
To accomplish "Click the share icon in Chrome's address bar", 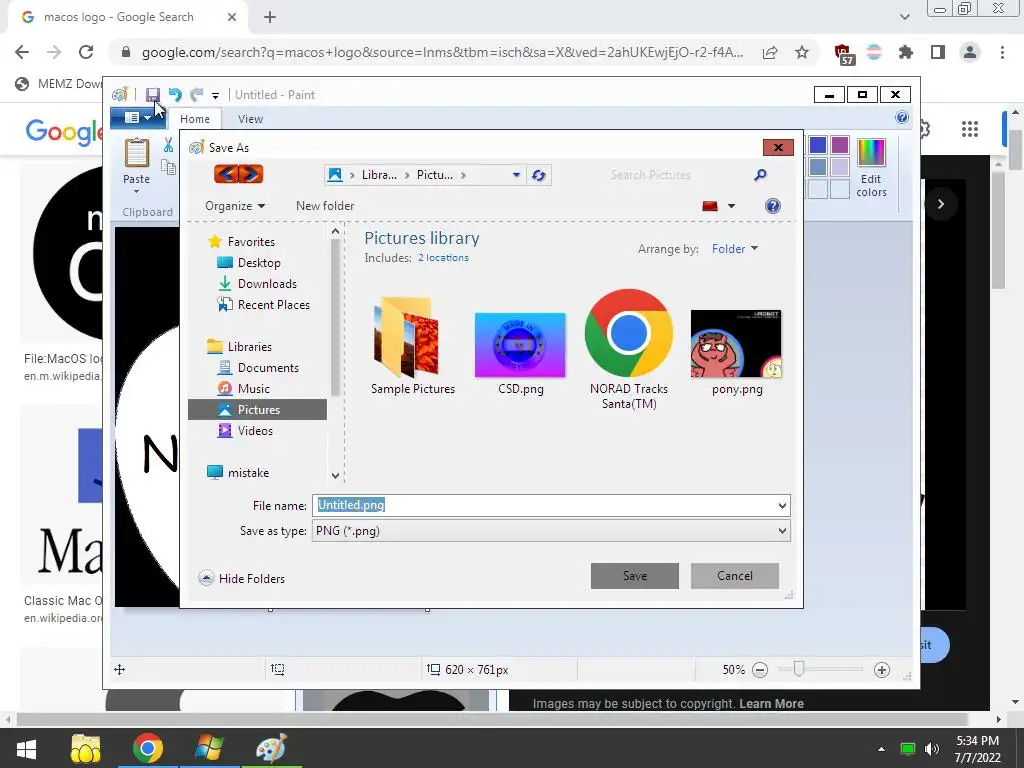I will click(x=770, y=52).
